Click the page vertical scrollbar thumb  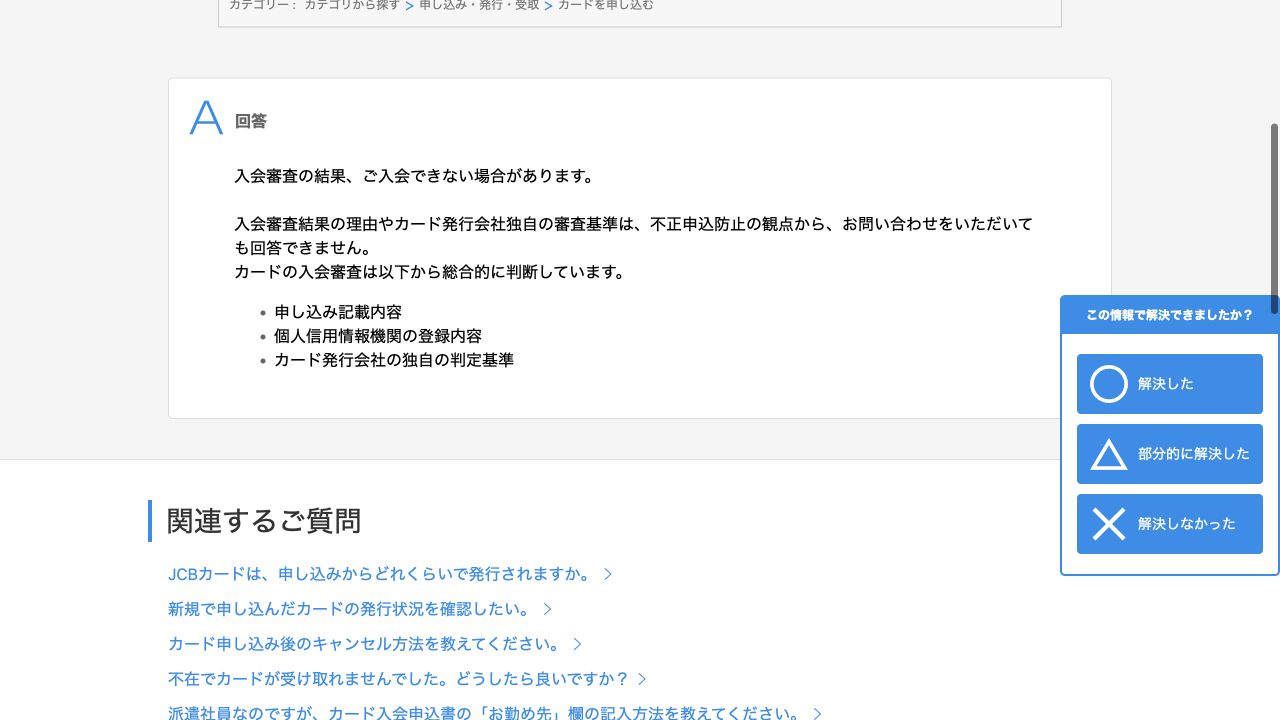[x=1274, y=218]
